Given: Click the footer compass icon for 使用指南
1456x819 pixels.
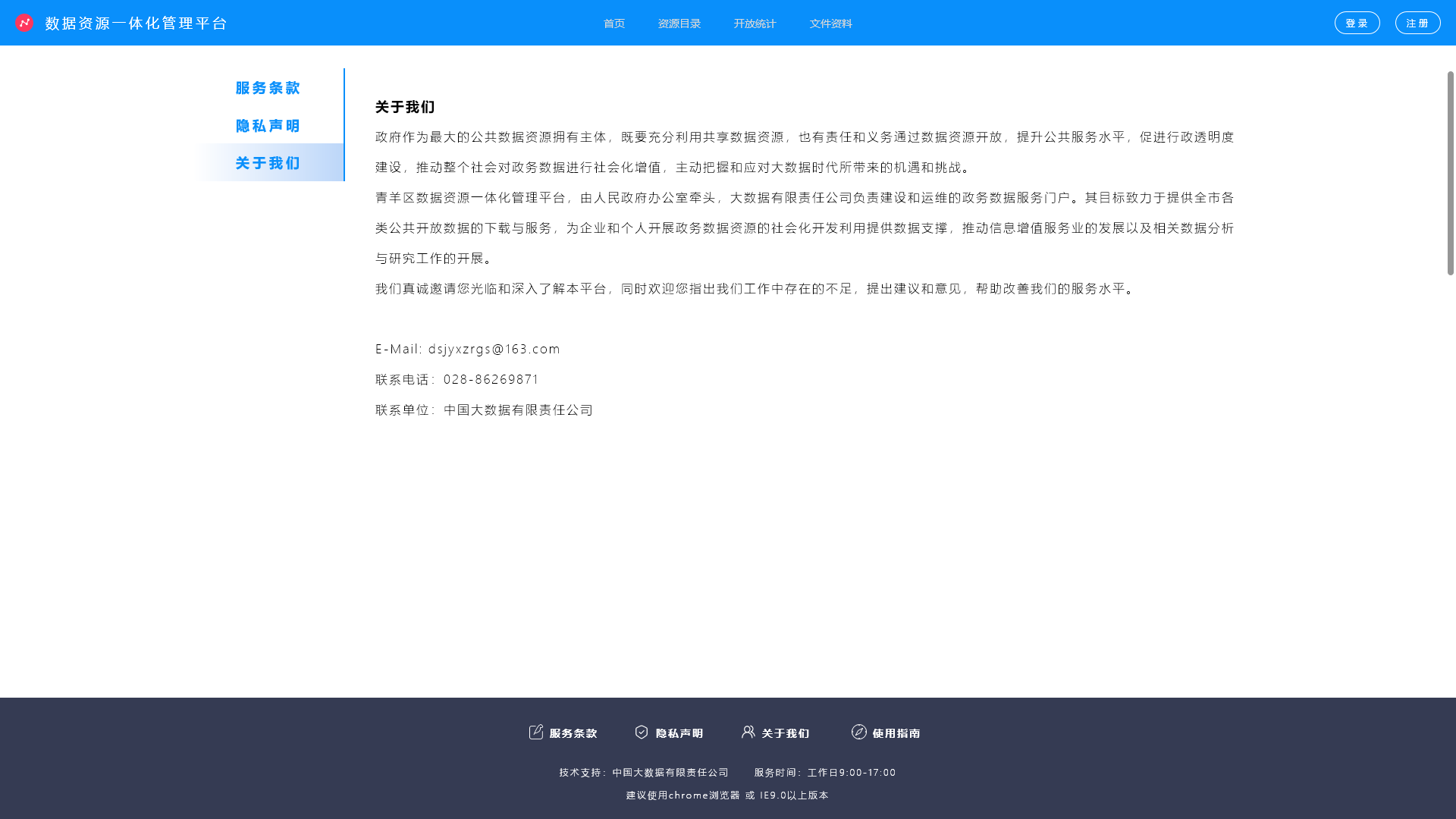Looking at the screenshot, I should click(859, 732).
